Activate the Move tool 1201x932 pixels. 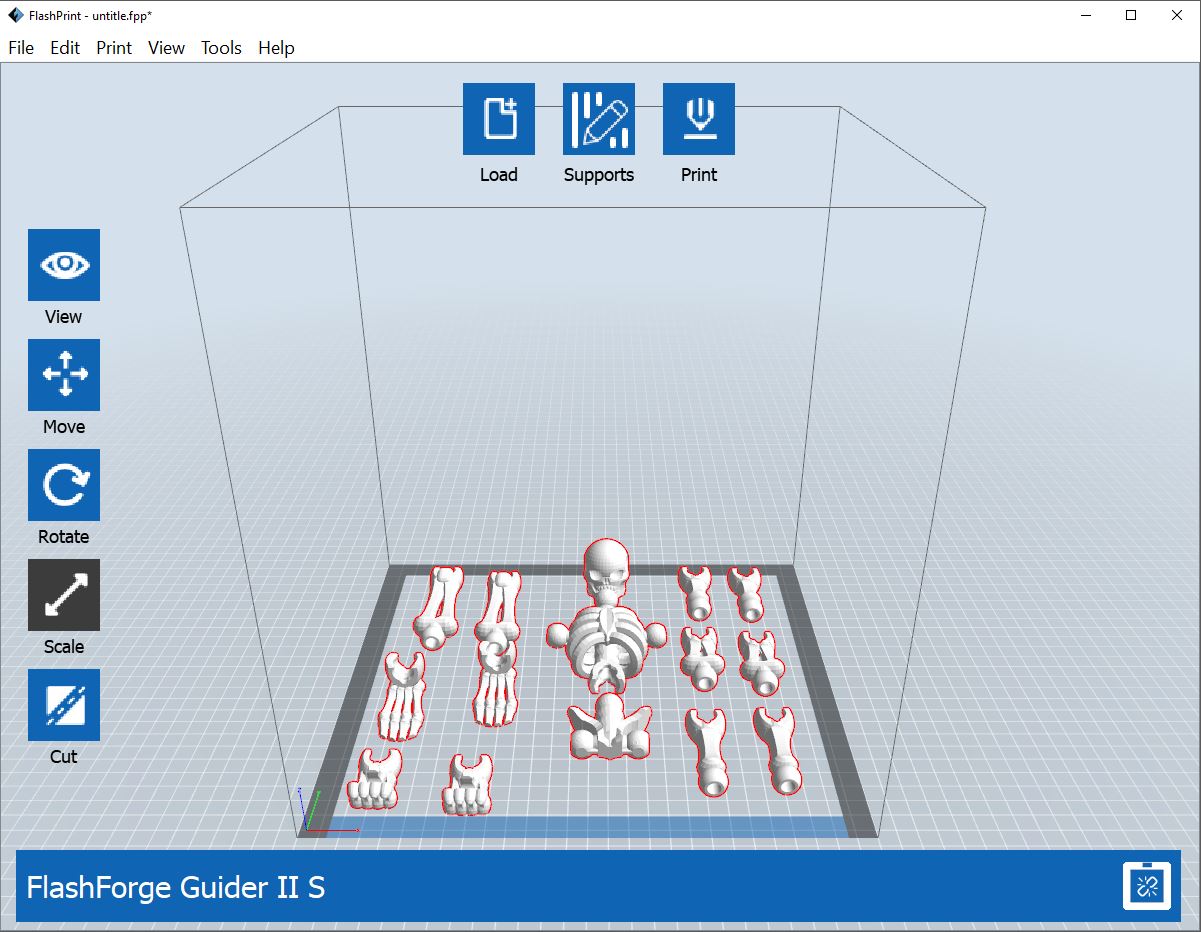tap(64, 375)
